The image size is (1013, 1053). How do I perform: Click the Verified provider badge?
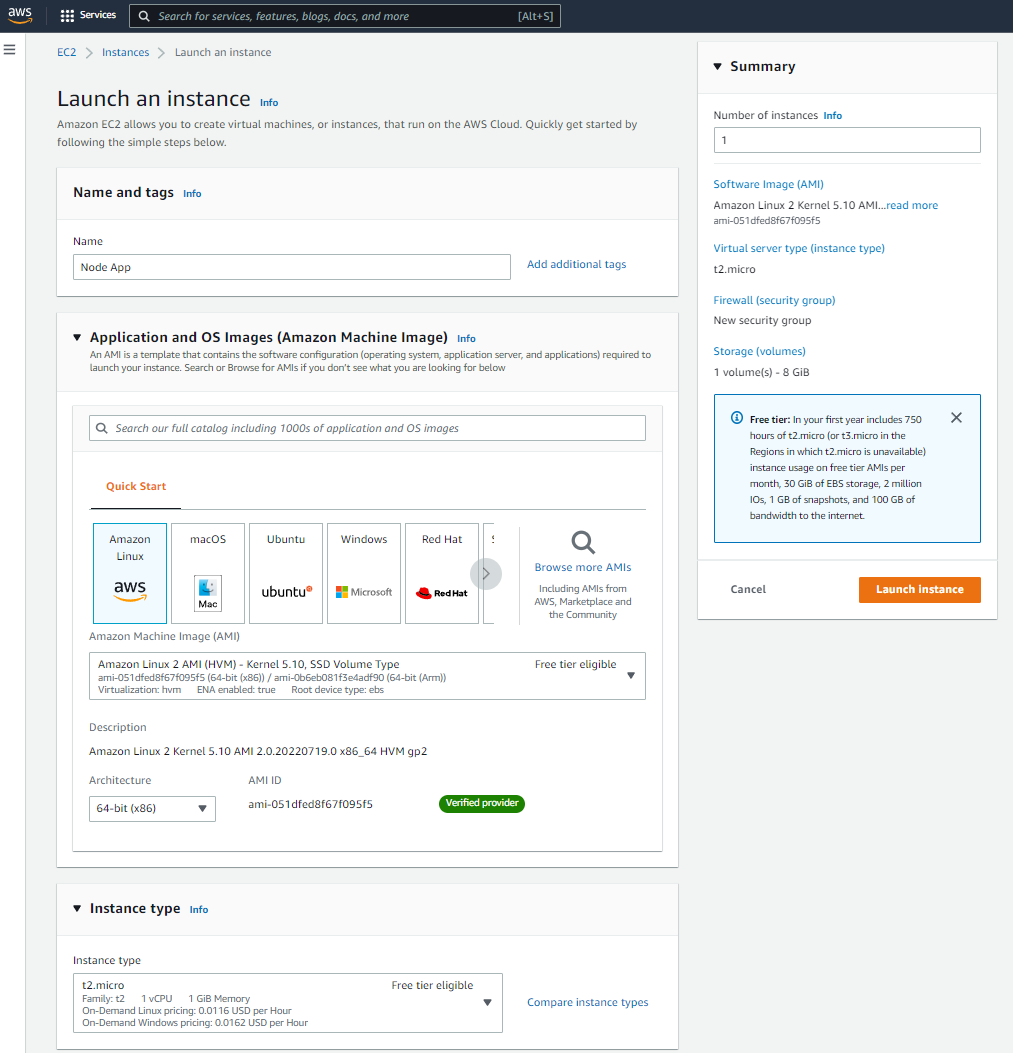click(x=482, y=803)
